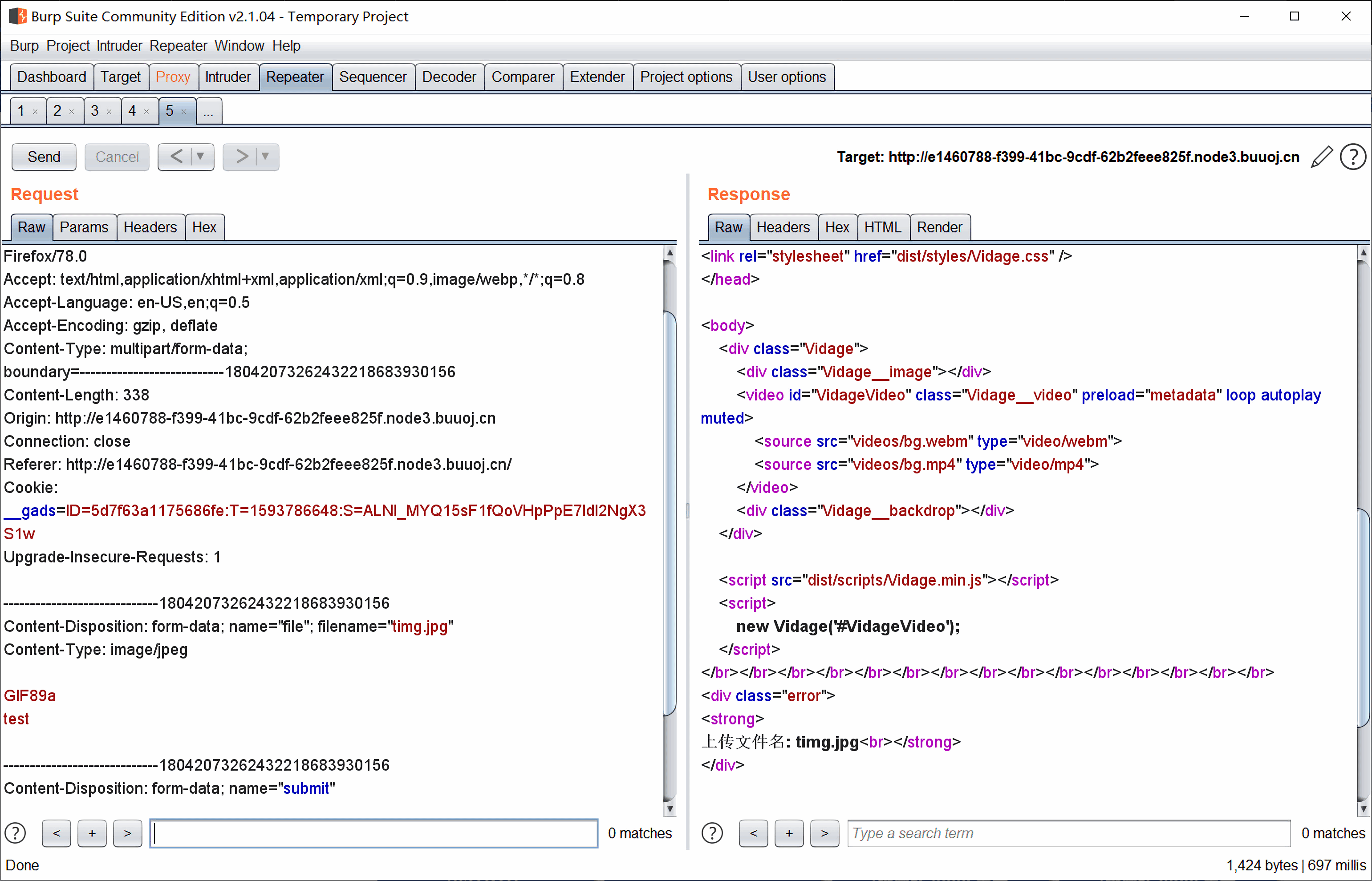Open the User options tab

[x=787, y=77]
